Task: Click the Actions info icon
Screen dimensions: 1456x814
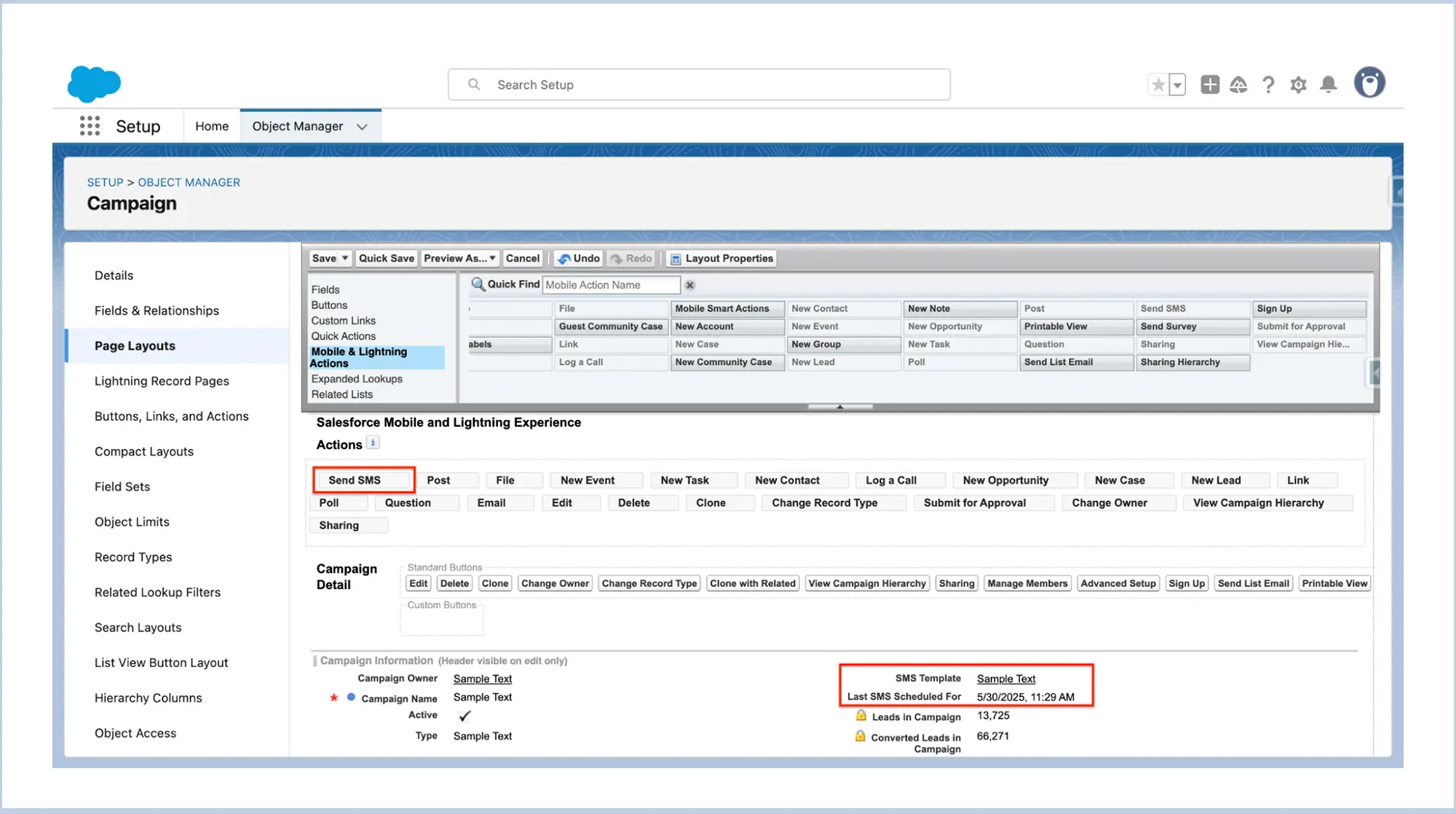Action: coord(373,443)
